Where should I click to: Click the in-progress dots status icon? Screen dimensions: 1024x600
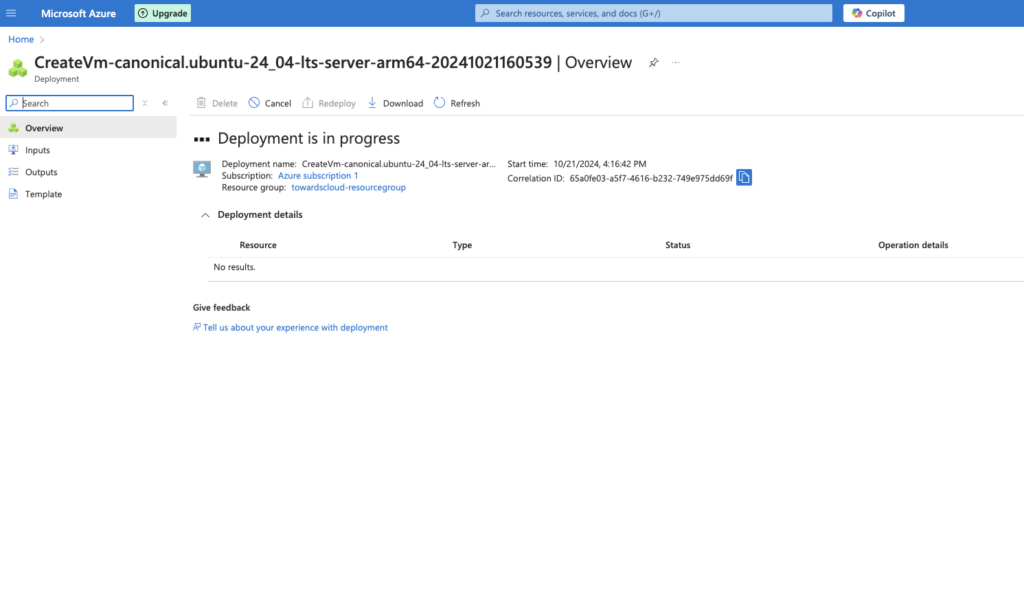202,139
